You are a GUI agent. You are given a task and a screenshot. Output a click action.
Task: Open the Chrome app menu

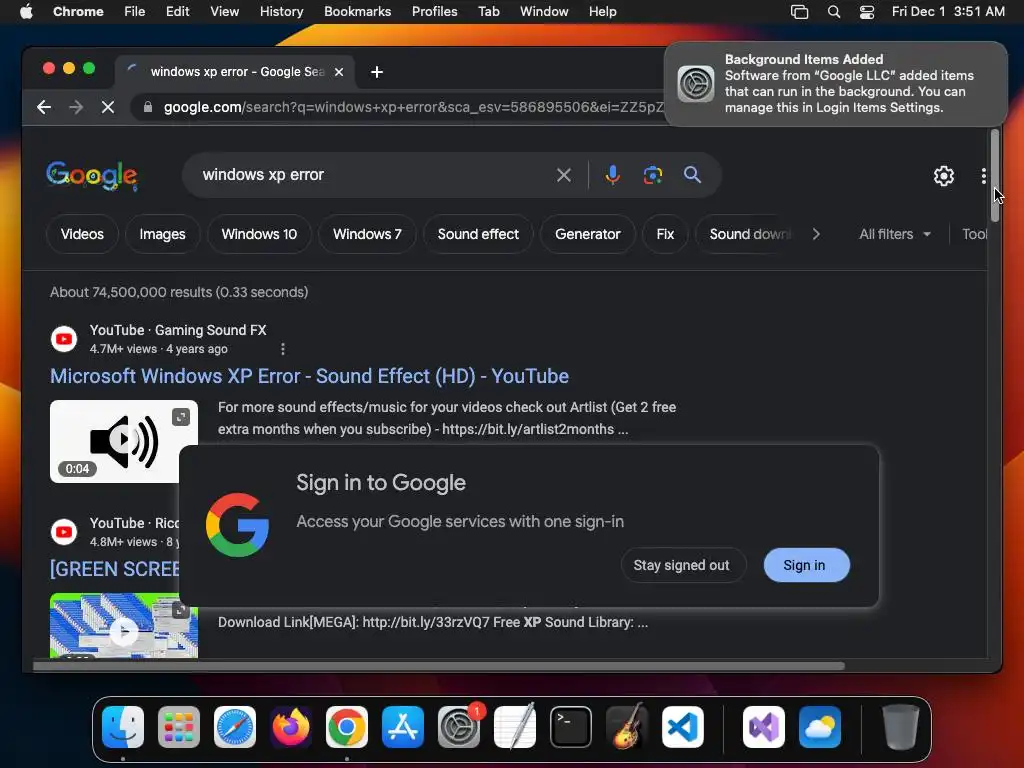[78, 12]
